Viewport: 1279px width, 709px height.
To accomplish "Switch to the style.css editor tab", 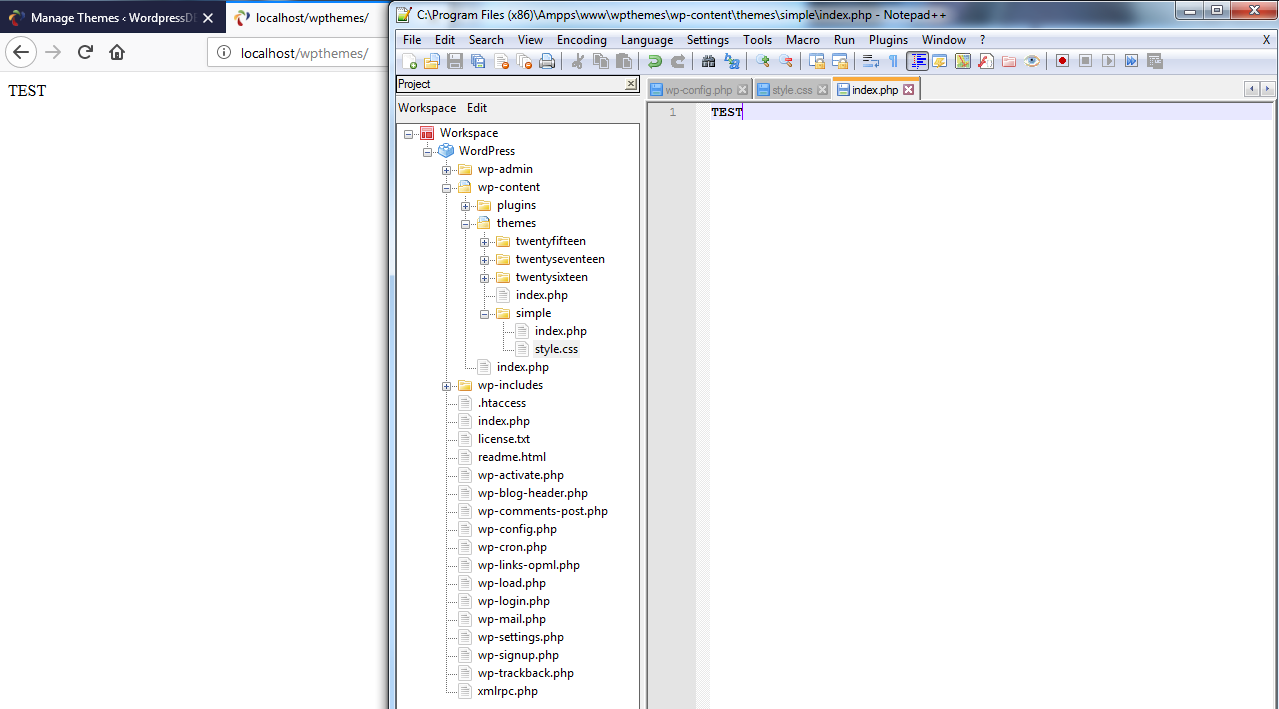I will pos(792,90).
